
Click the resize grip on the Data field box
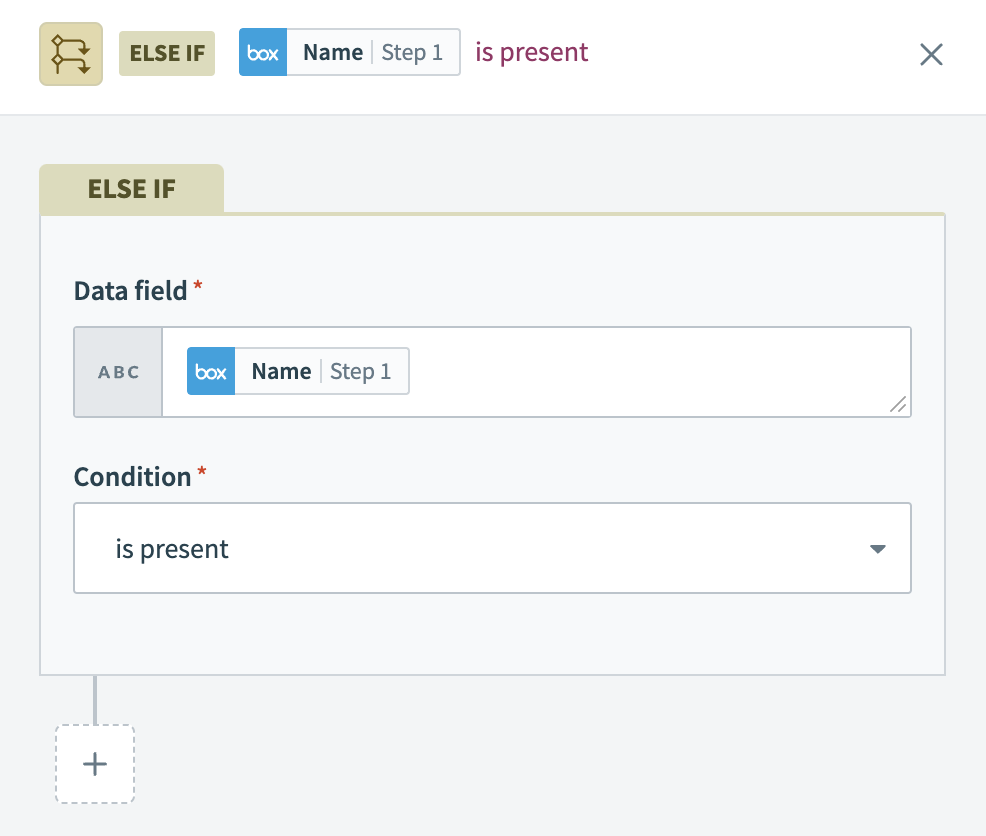898,406
